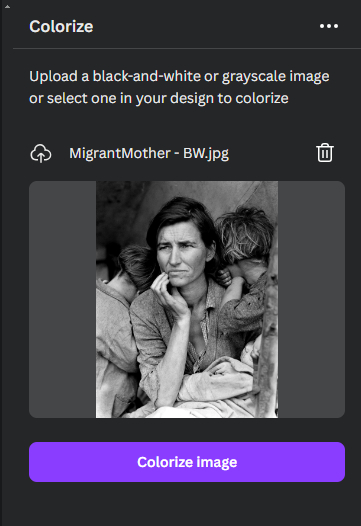Click the upload instructions text
361x526 pixels.
[x=179, y=87]
